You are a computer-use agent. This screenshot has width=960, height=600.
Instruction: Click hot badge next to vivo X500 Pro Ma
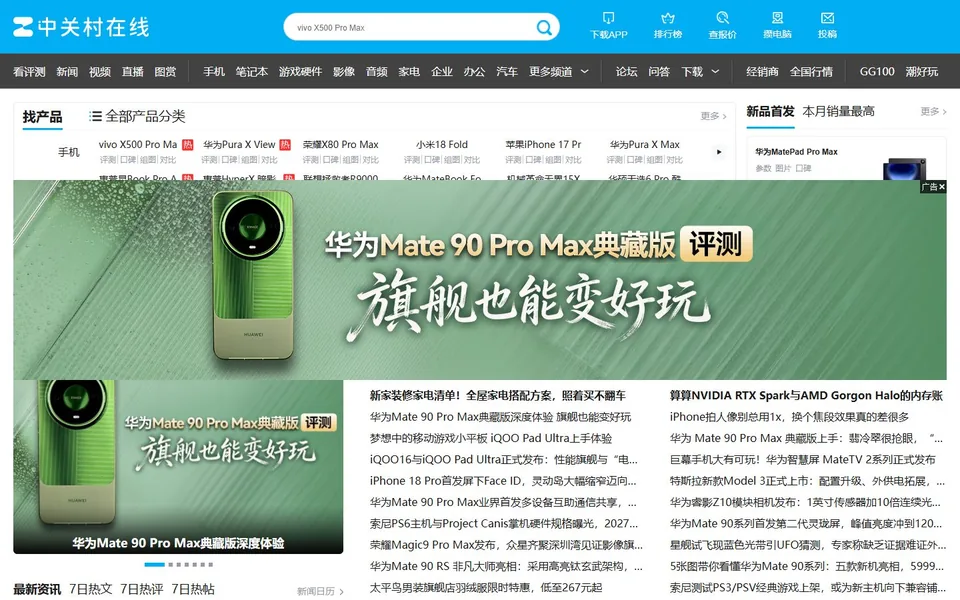point(187,144)
